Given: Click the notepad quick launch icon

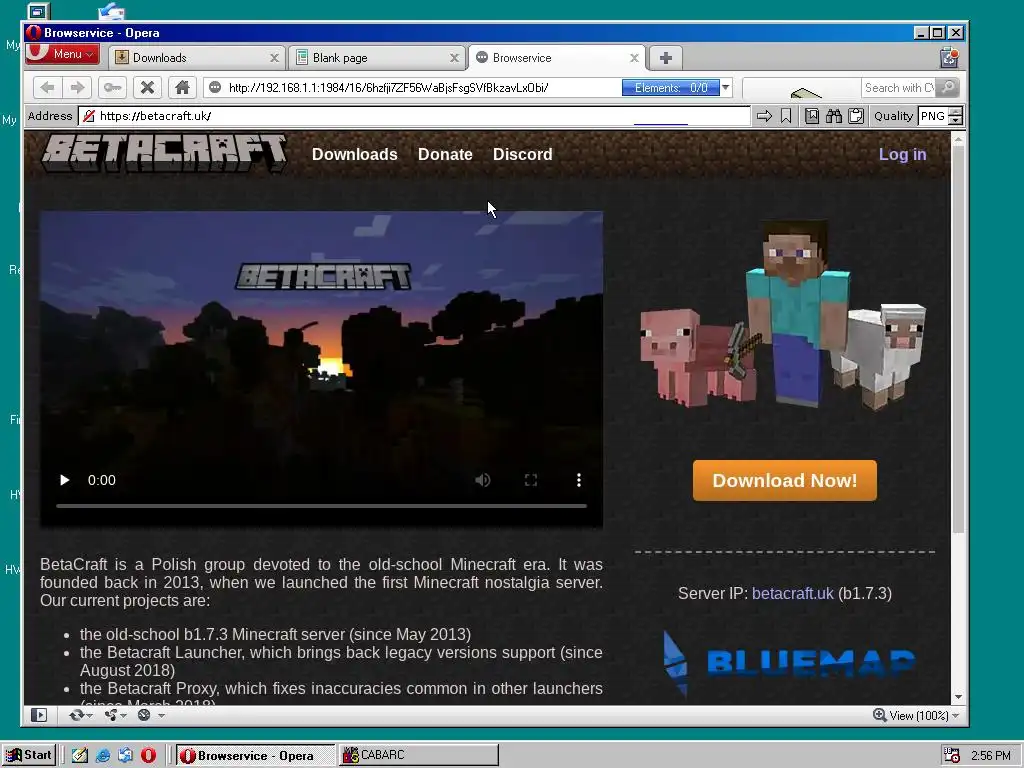Looking at the screenshot, I should [80, 756].
